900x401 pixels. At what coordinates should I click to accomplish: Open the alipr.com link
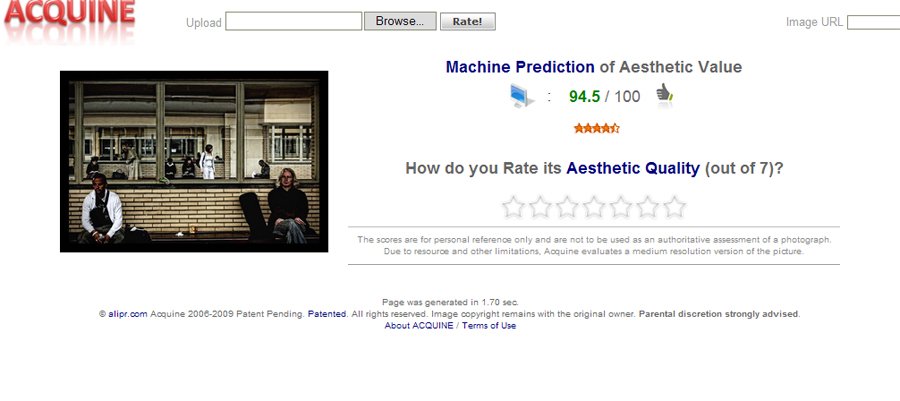click(128, 313)
